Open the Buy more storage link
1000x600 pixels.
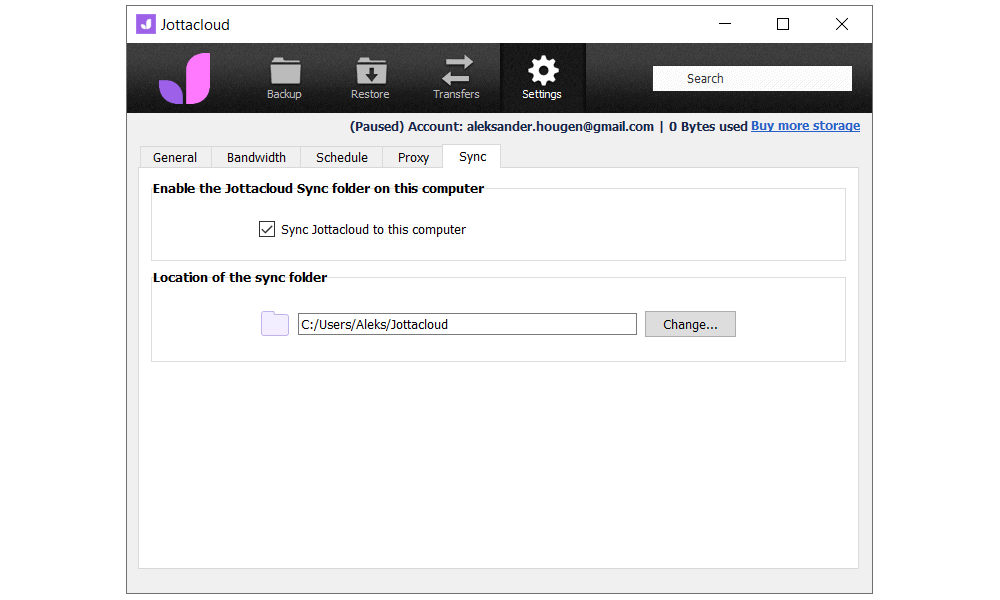click(805, 126)
